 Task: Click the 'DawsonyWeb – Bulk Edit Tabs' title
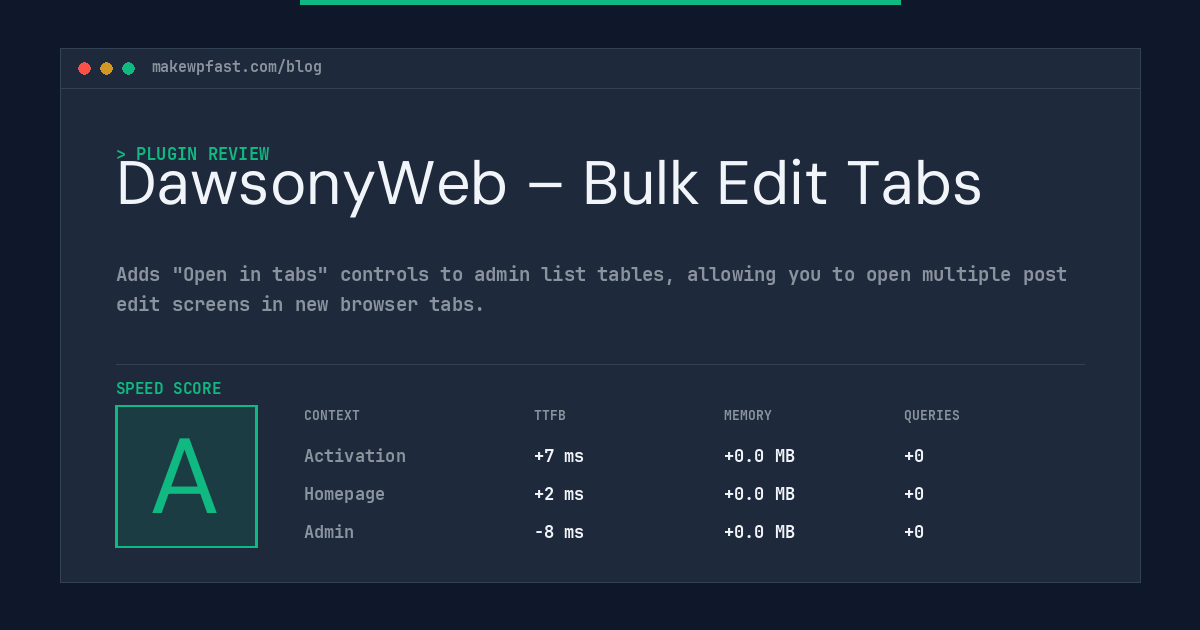549,185
